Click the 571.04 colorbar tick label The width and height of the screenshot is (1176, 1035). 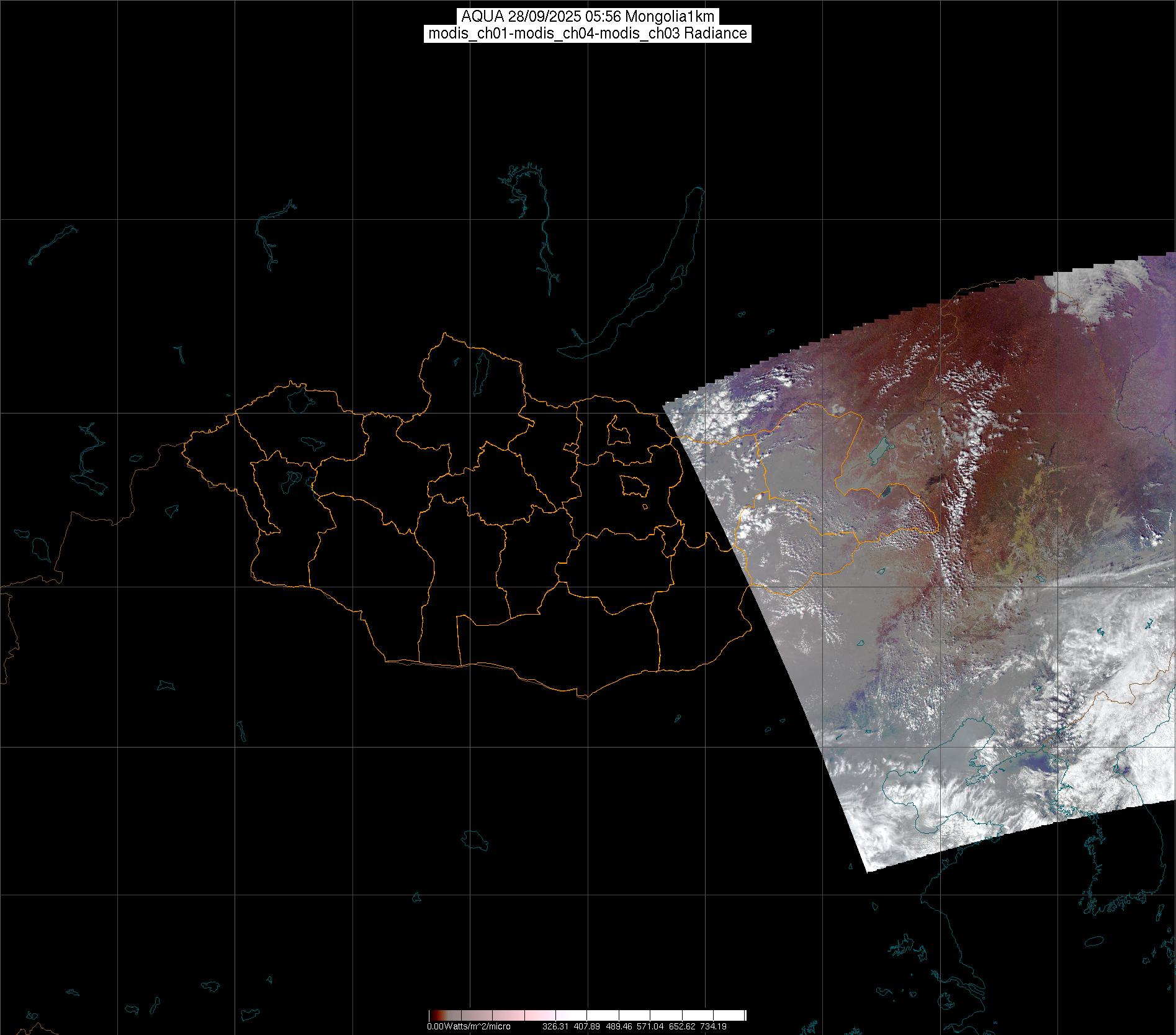(x=650, y=1027)
